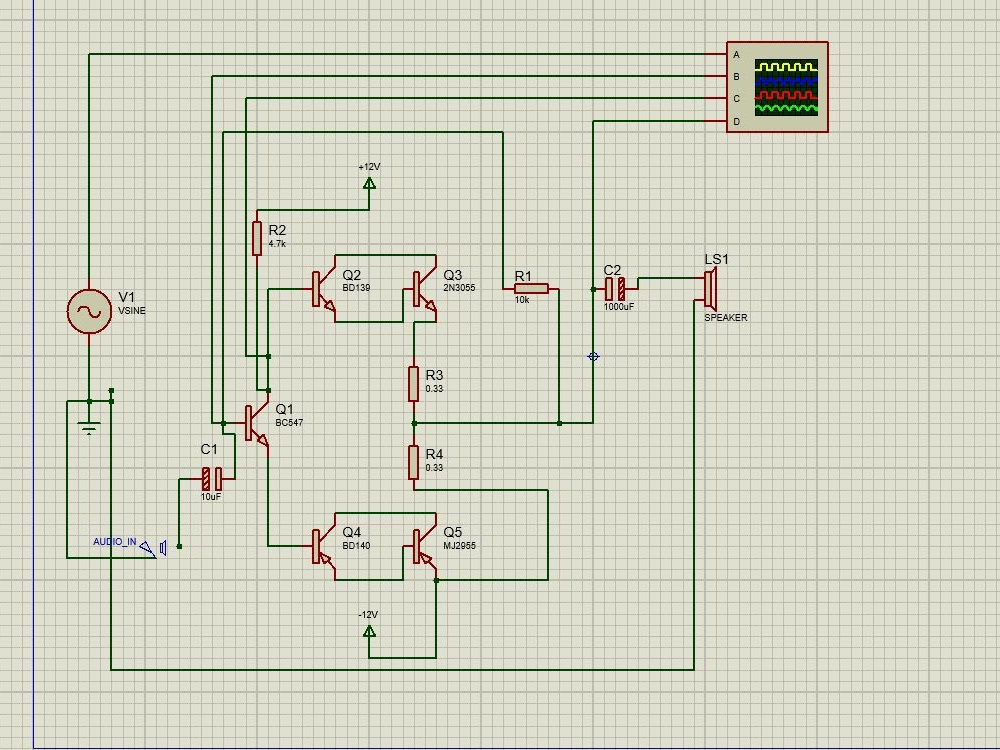The width and height of the screenshot is (1000, 750).
Task: Click the 1000uF value label
Action: 619,307
